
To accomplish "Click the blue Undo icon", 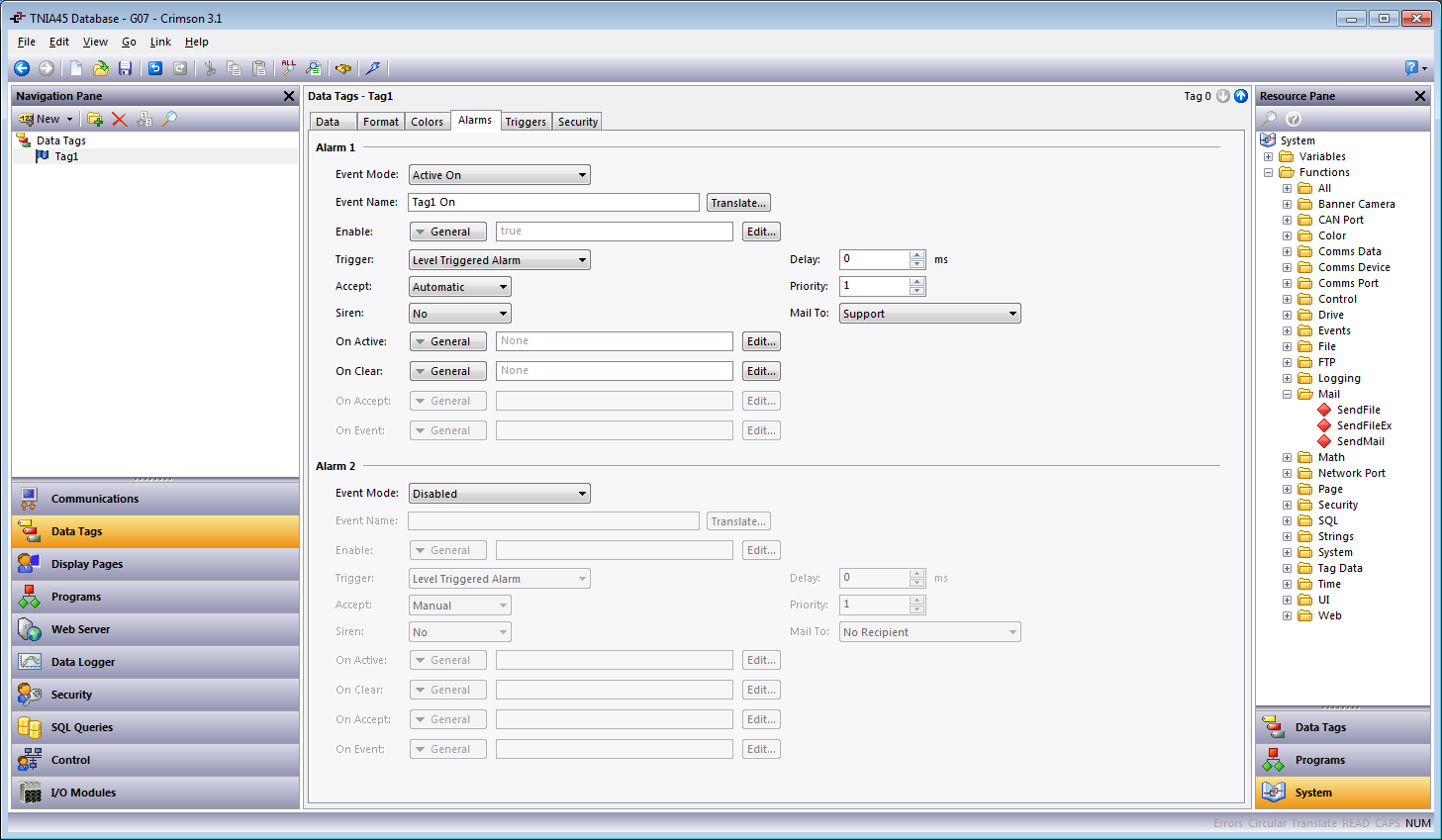I will pos(155,68).
